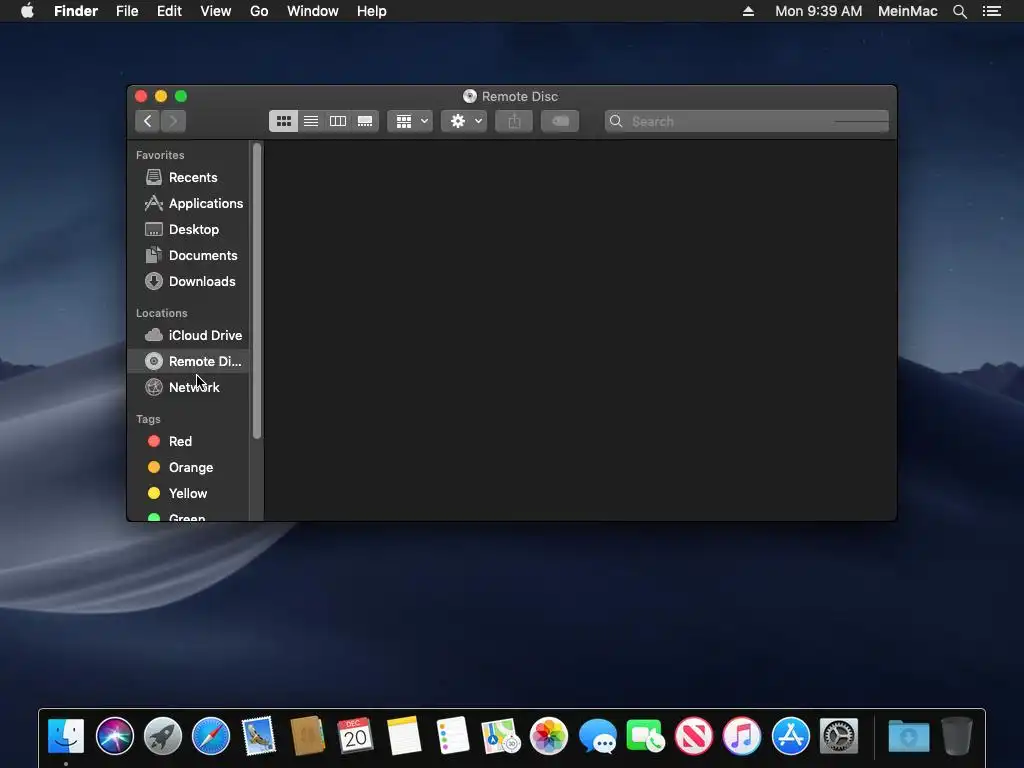Open Finder from the Dock
Viewport: 1024px width, 768px height.
pos(66,736)
